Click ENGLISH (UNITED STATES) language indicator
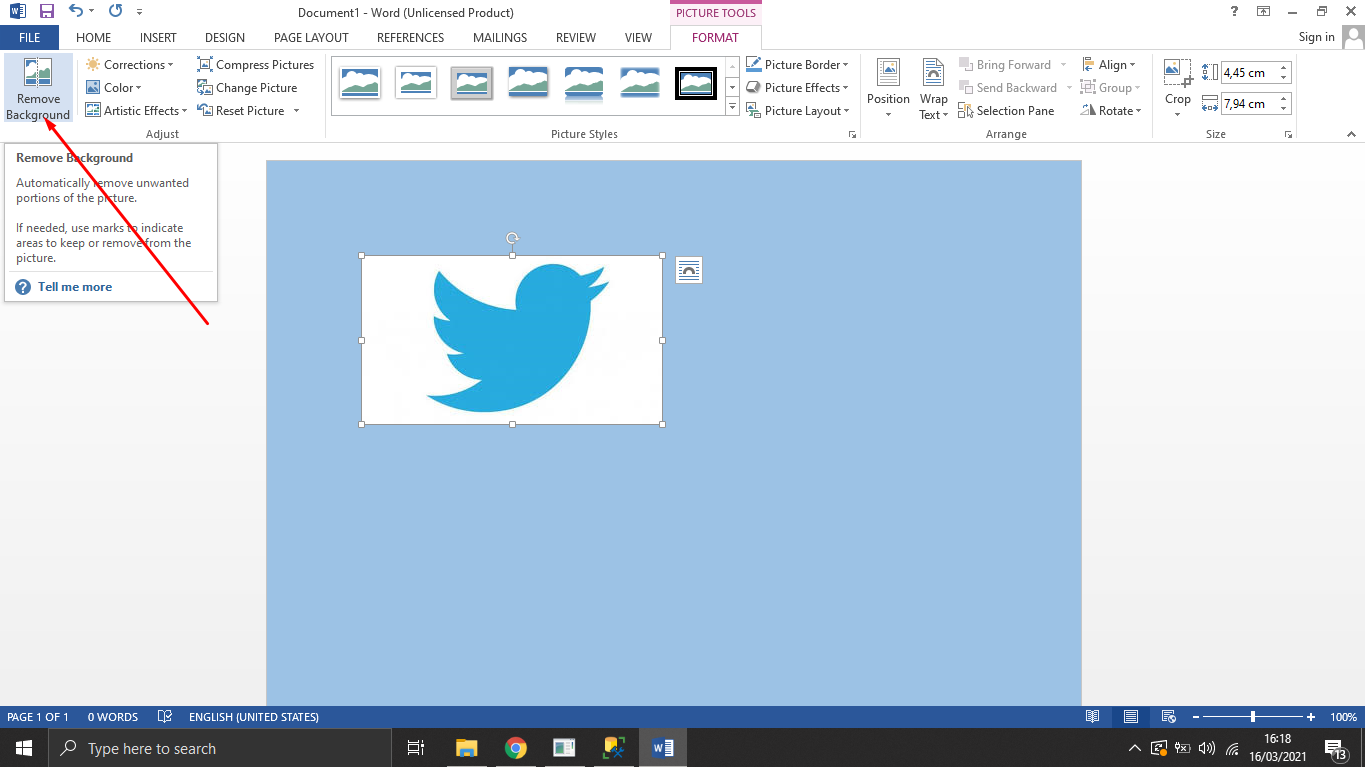1365x767 pixels. point(254,717)
